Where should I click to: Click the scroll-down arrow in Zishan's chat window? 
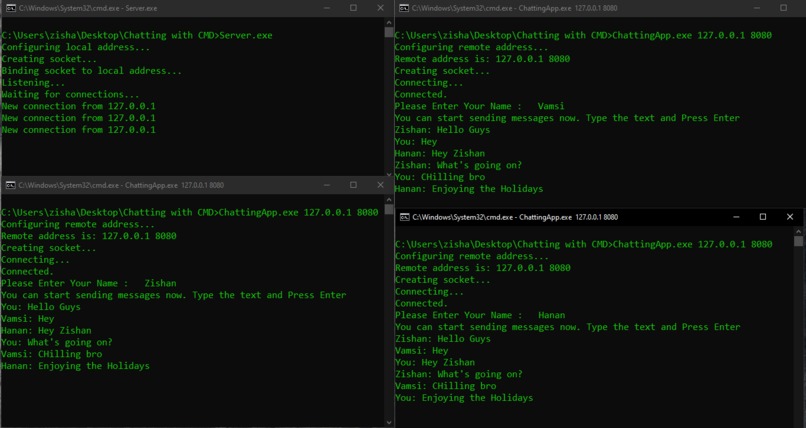tap(389, 422)
